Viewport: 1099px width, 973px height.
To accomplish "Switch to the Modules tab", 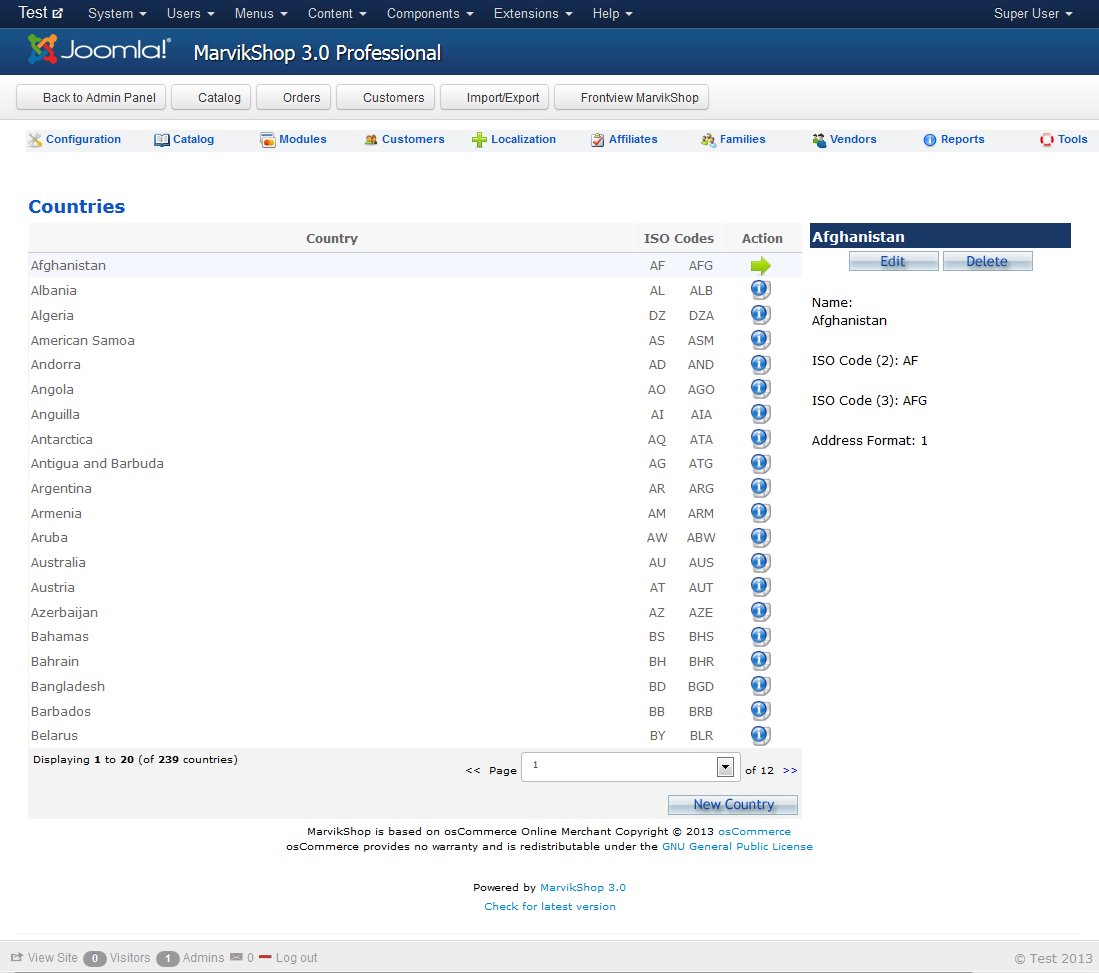I will 294,140.
